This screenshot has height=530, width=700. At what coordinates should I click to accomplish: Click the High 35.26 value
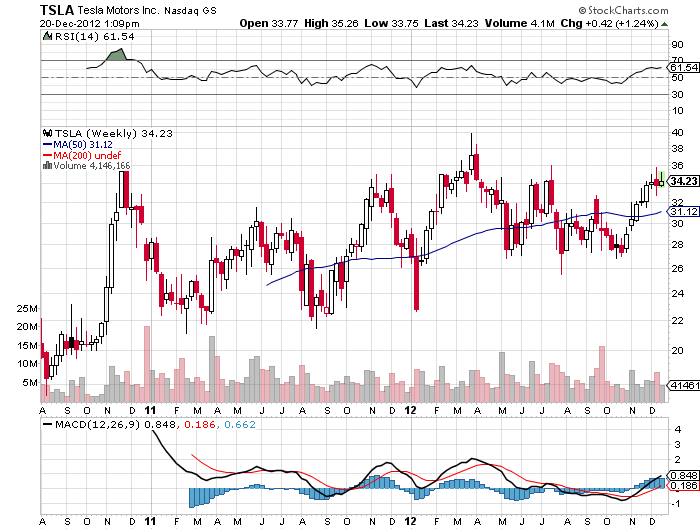(331, 23)
